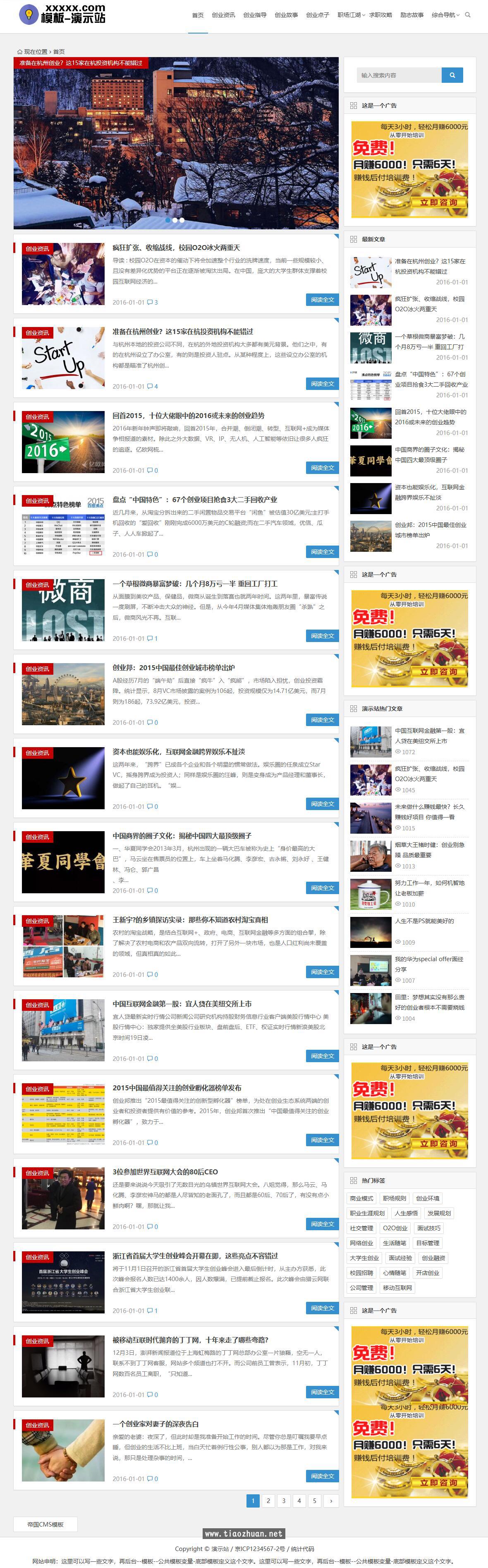Click Start Up thumbnail in 最新文章 sidebar
Screen dimensions: 488x1568
click(x=371, y=272)
